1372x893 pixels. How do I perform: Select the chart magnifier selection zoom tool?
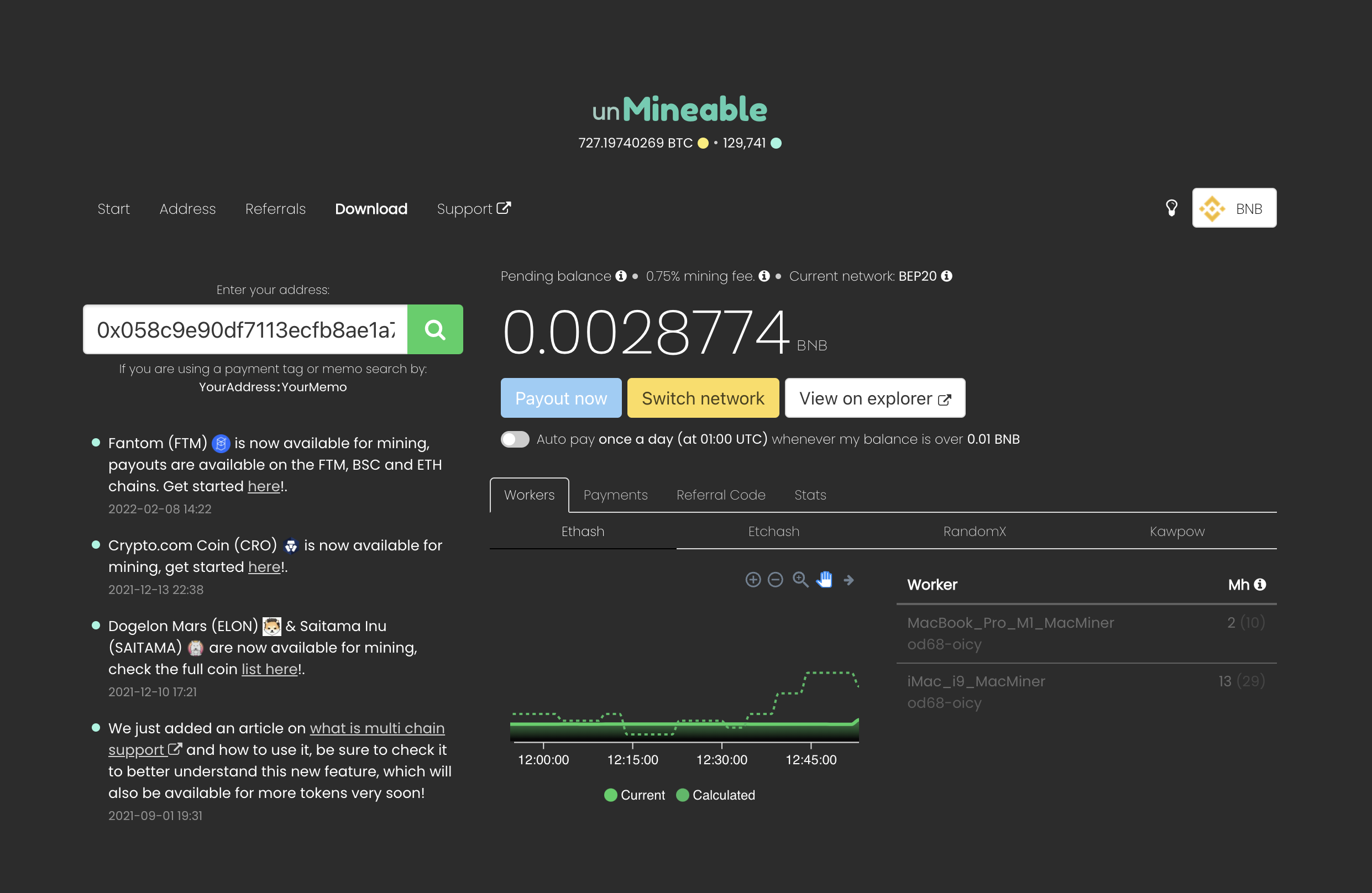800,579
